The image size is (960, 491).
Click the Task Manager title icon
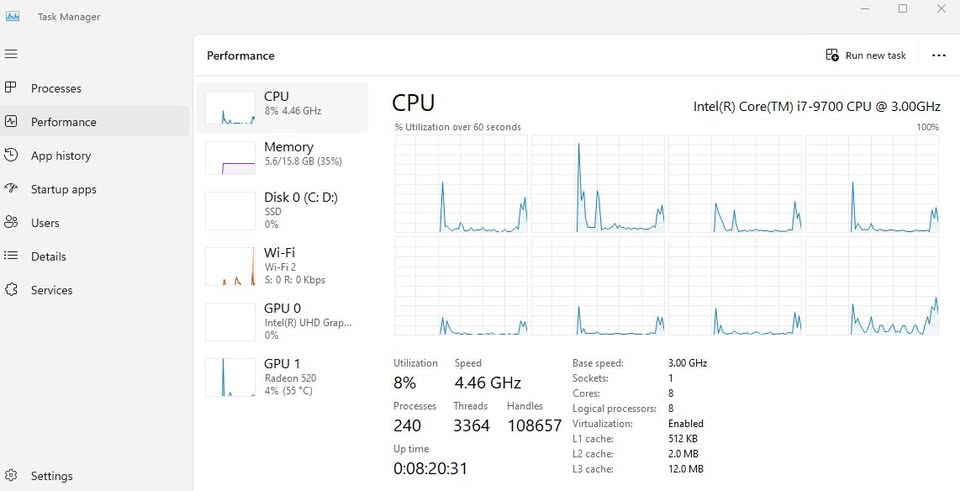point(12,17)
